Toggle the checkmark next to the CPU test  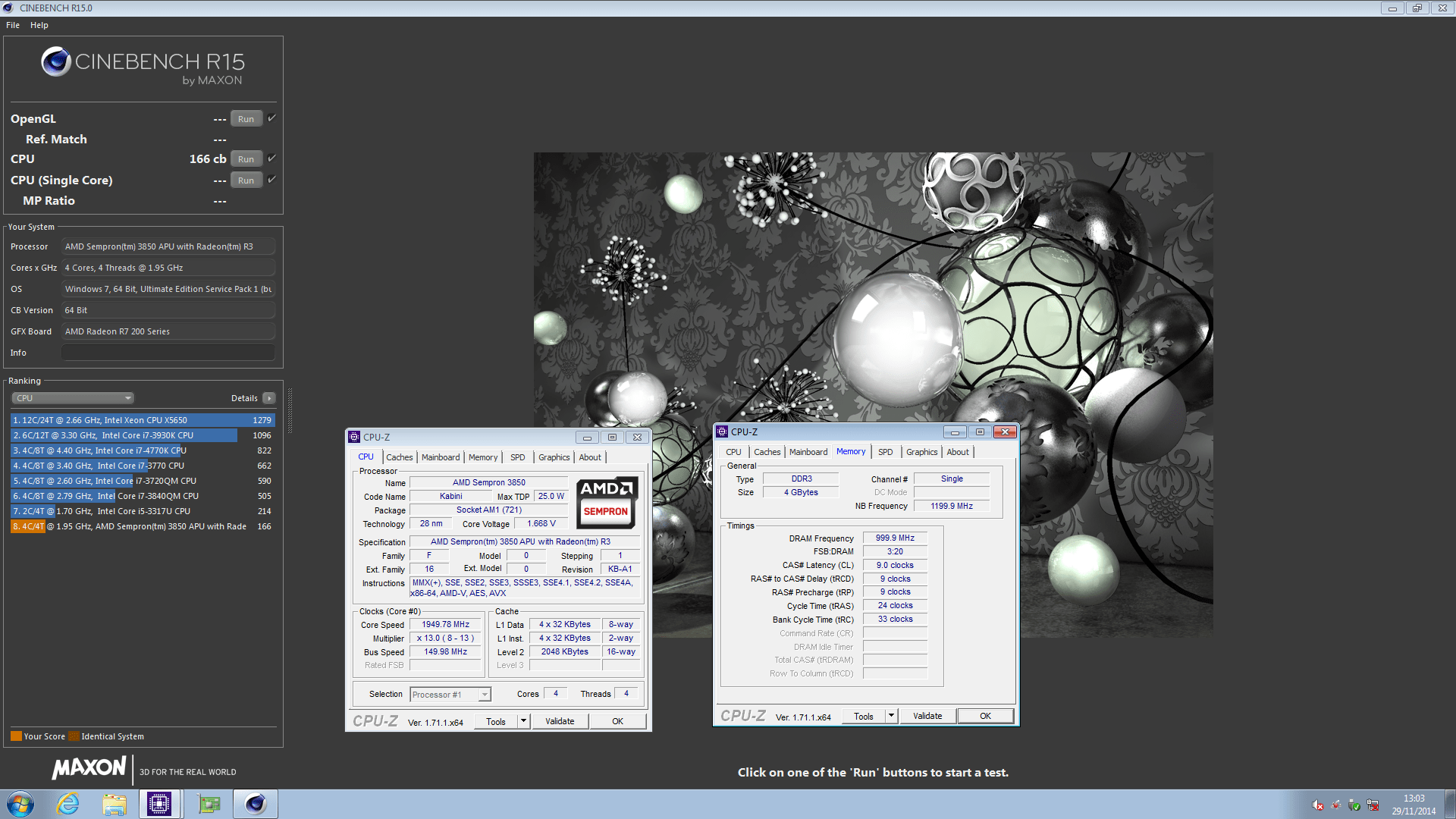(271, 158)
